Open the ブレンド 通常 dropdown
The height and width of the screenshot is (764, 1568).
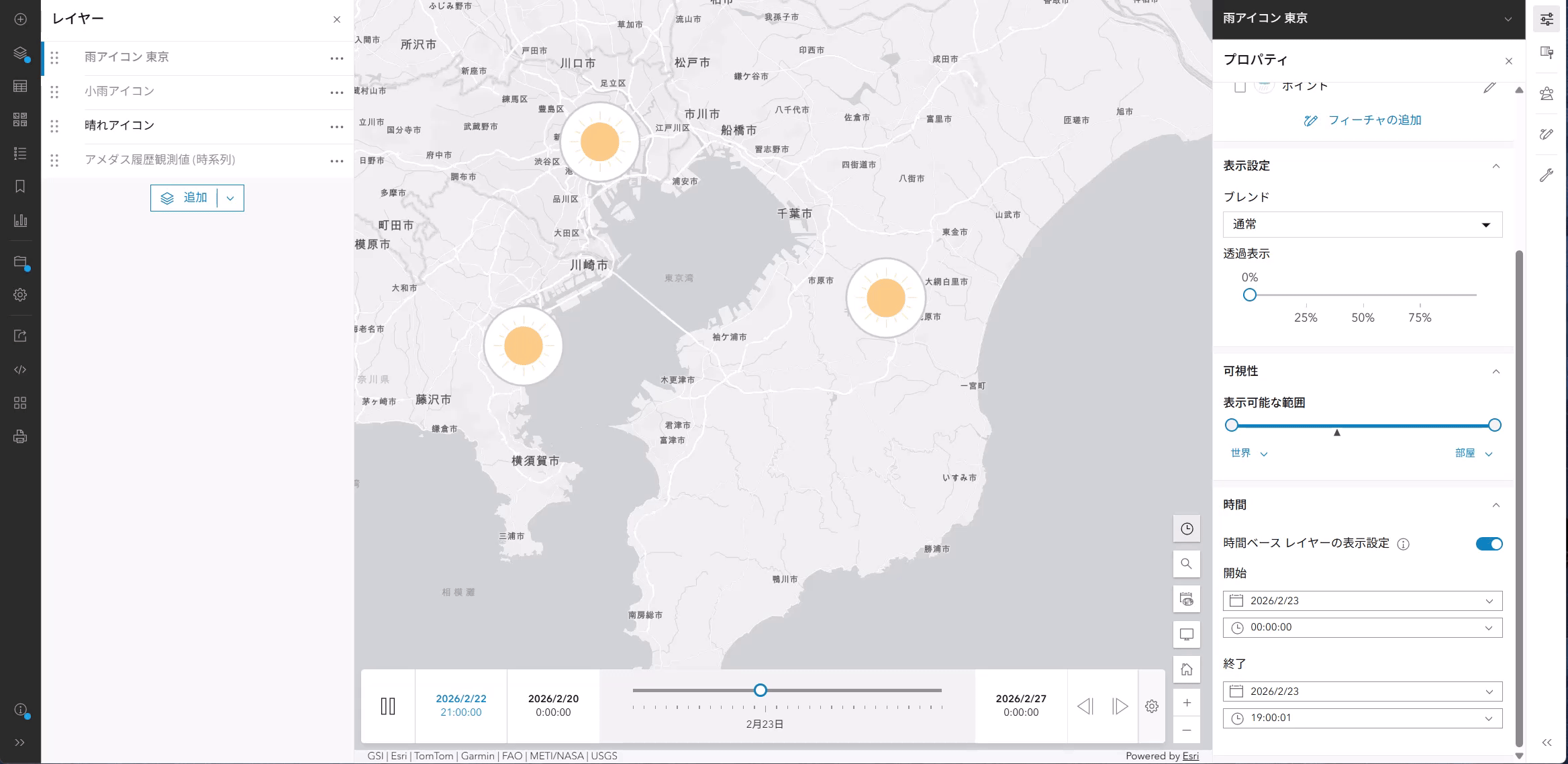click(1362, 225)
